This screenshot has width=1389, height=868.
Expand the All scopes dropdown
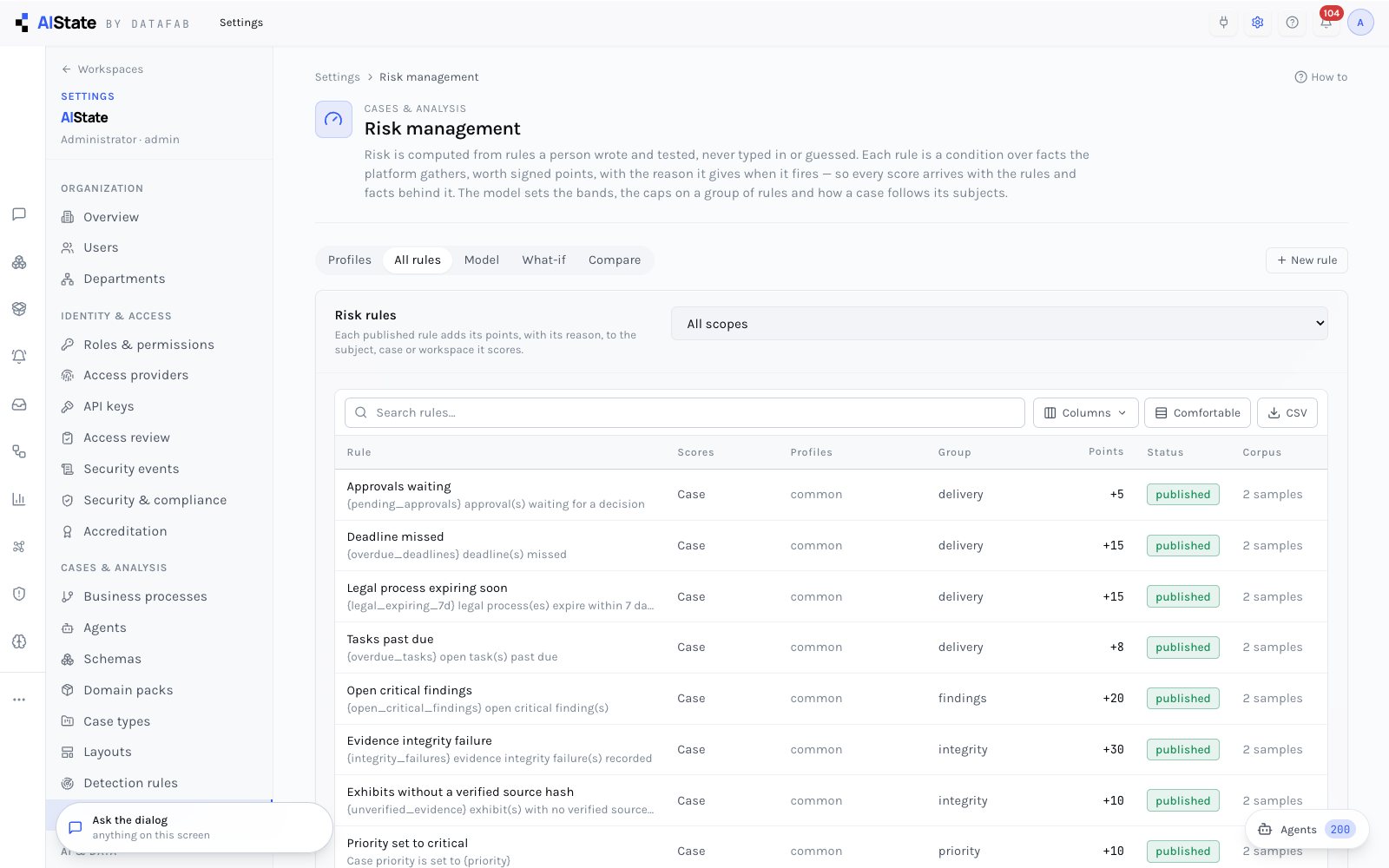pos(999,324)
